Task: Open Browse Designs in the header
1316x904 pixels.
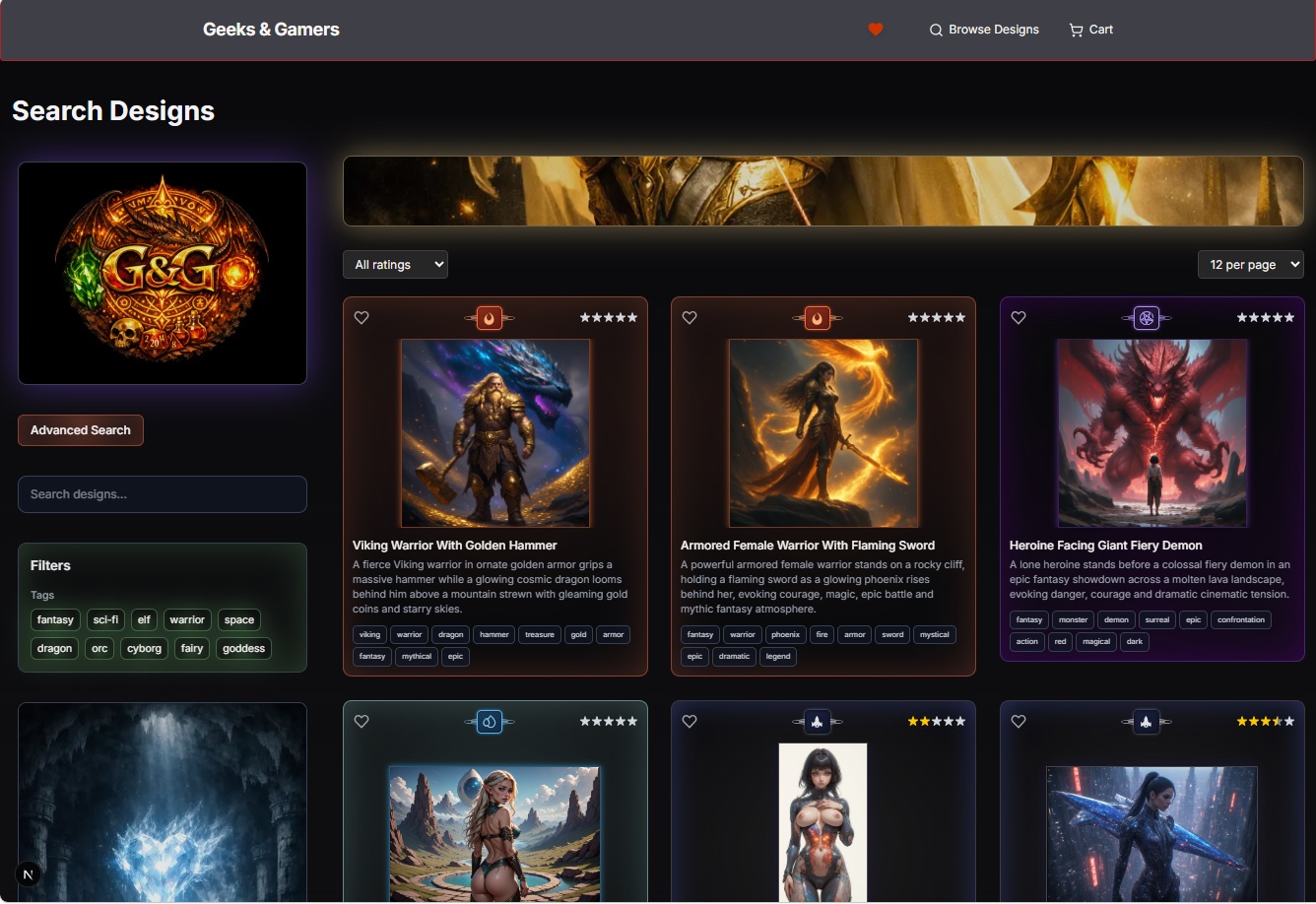Action: 984,30
